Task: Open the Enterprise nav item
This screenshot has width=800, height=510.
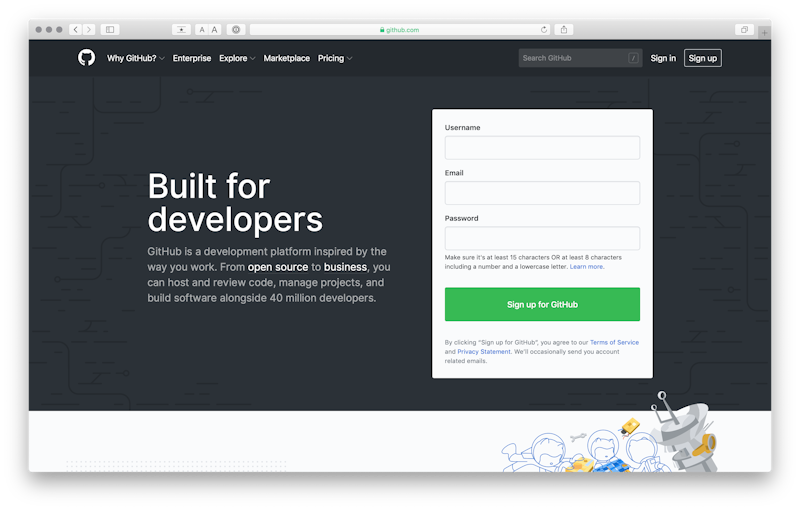Action: (x=192, y=58)
